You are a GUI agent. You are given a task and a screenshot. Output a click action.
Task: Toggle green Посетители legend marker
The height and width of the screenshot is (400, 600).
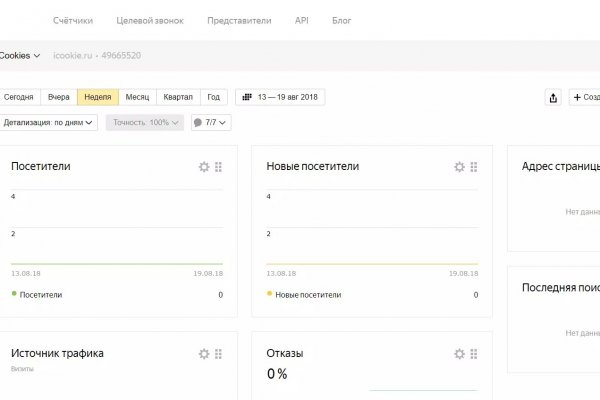[15, 295]
